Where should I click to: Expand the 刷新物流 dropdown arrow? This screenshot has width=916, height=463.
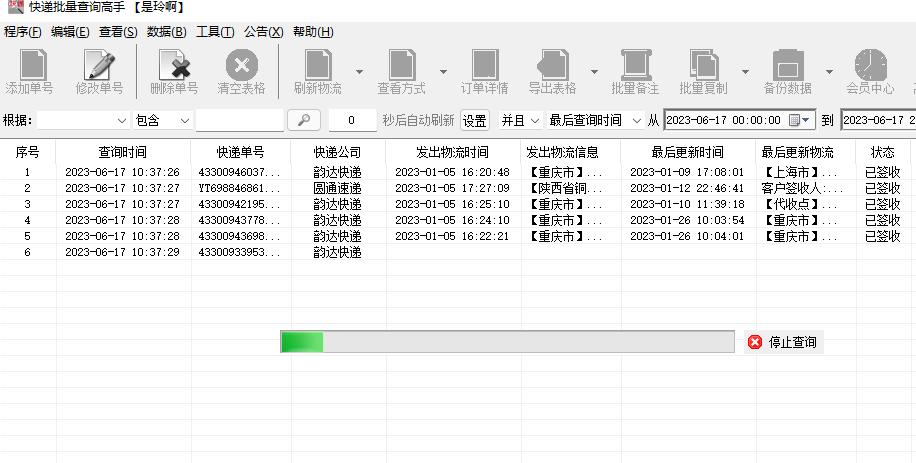point(359,72)
